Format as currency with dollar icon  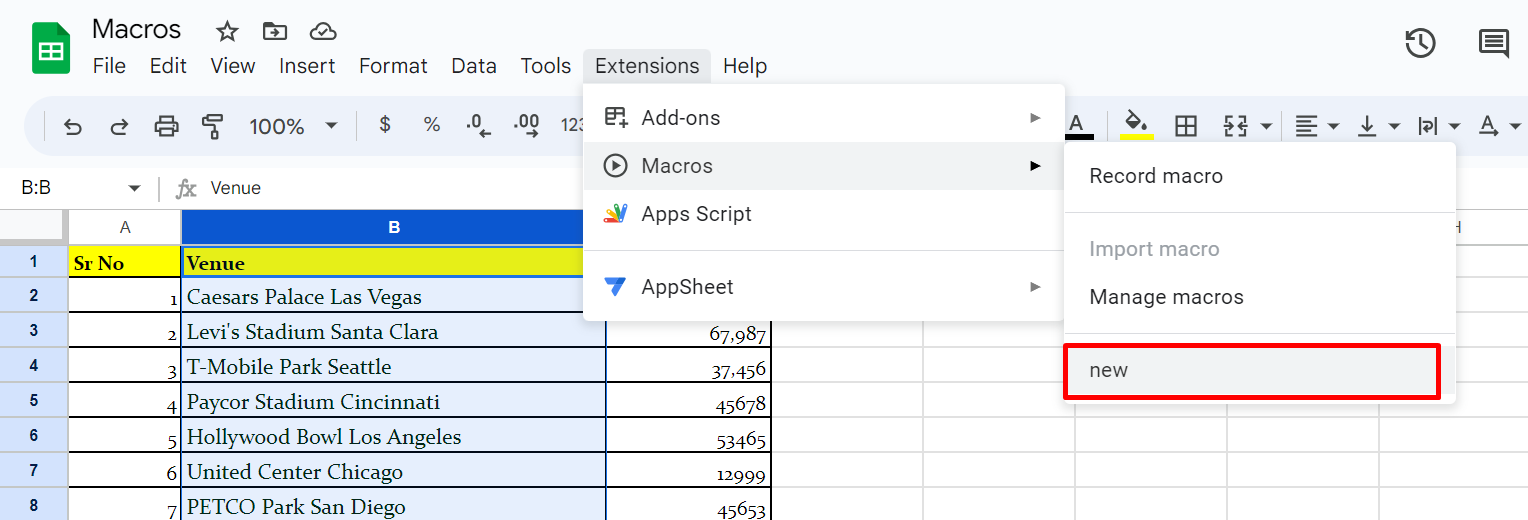tap(384, 125)
